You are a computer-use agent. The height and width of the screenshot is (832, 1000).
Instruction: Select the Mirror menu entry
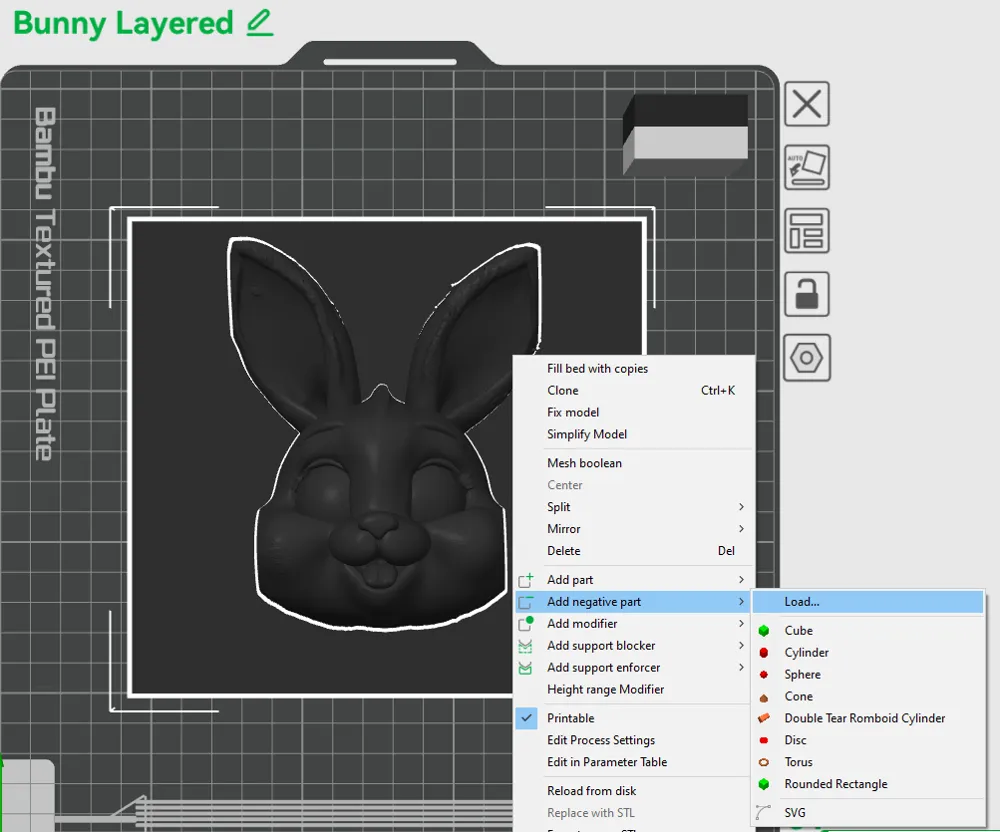click(633, 529)
